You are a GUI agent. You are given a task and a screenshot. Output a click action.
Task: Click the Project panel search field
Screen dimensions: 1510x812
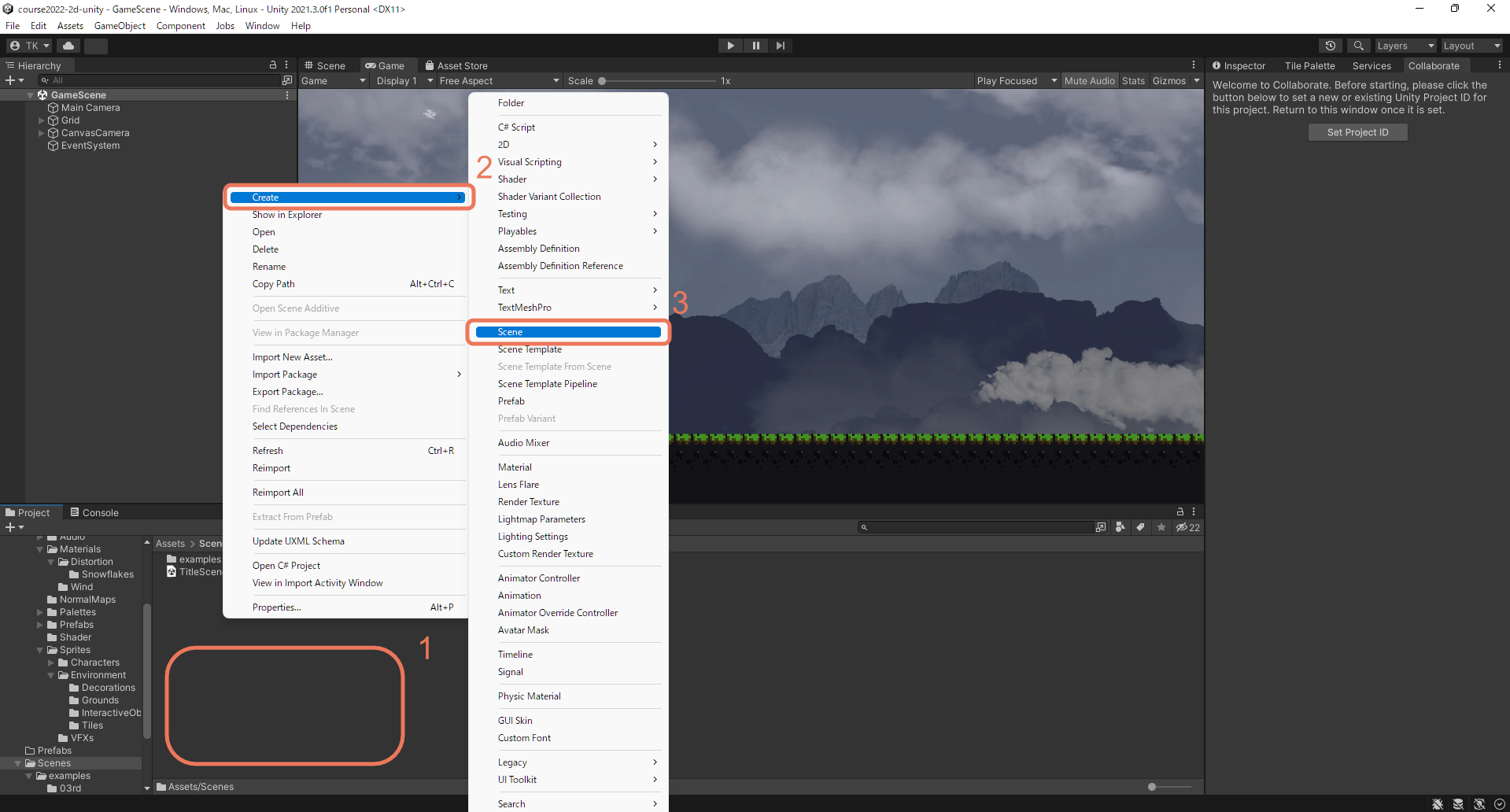click(977, 527)
